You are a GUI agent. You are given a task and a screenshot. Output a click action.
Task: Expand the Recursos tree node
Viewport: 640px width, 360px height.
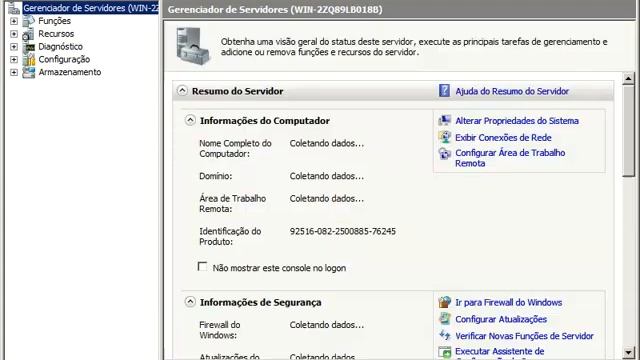[14, 34]
